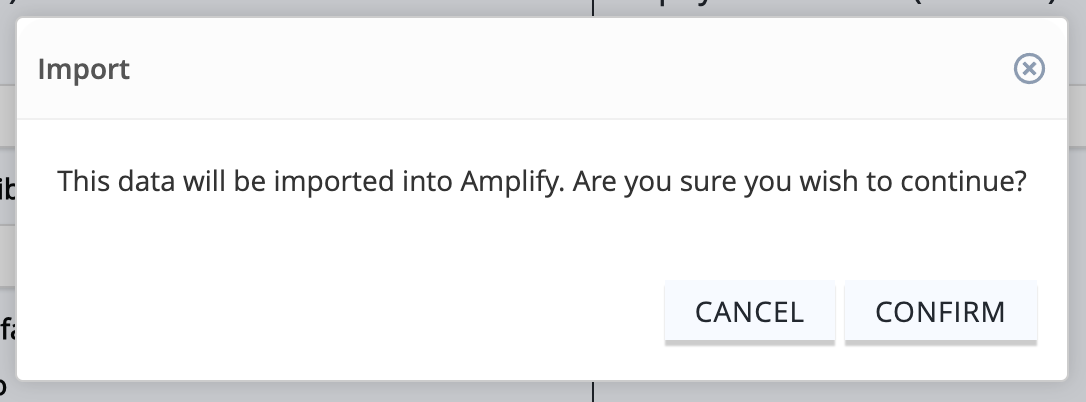Click the words "you wish" in the confirmation question
This screenshot has height=402, width=1086.
pos(798,182)
